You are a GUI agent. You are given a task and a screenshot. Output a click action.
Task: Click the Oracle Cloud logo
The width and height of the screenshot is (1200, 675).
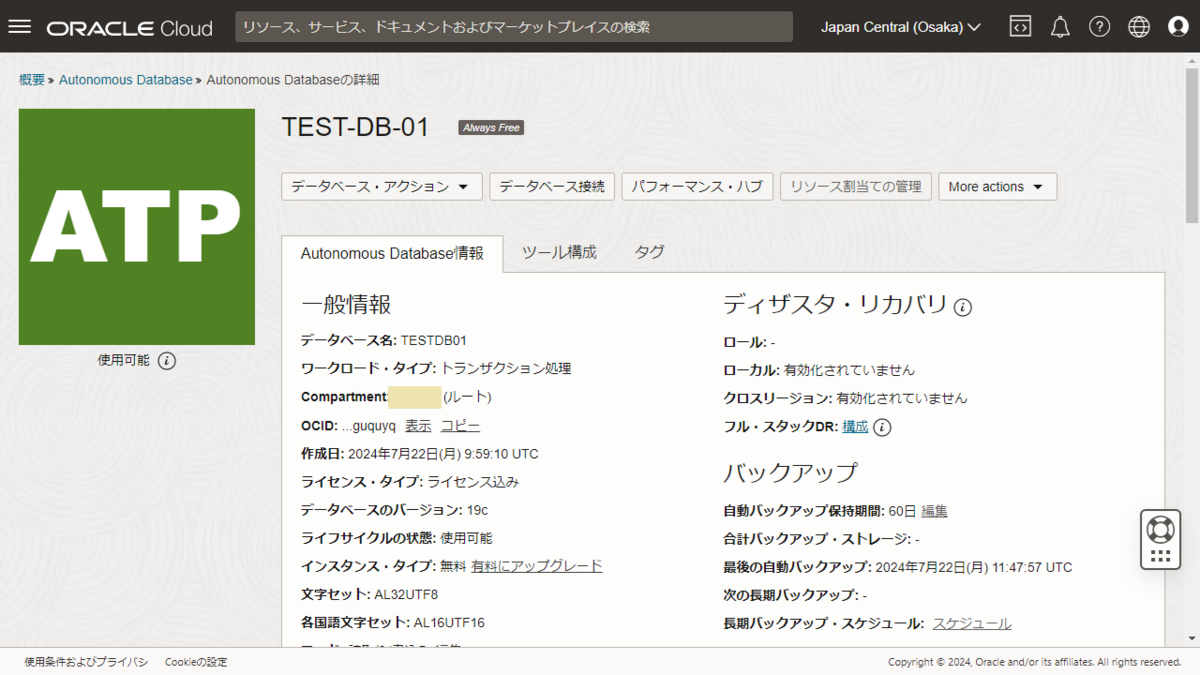(129, 27)
